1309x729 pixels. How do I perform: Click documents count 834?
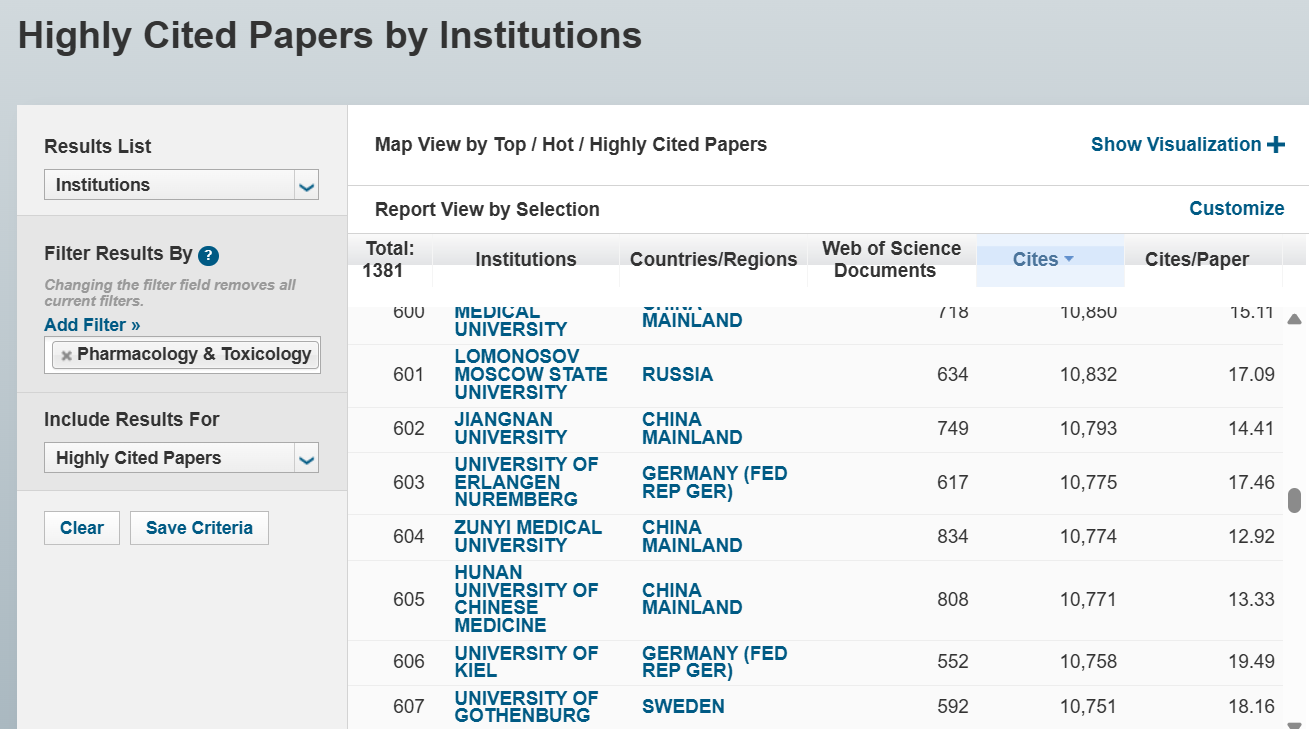tap(953, 536)
